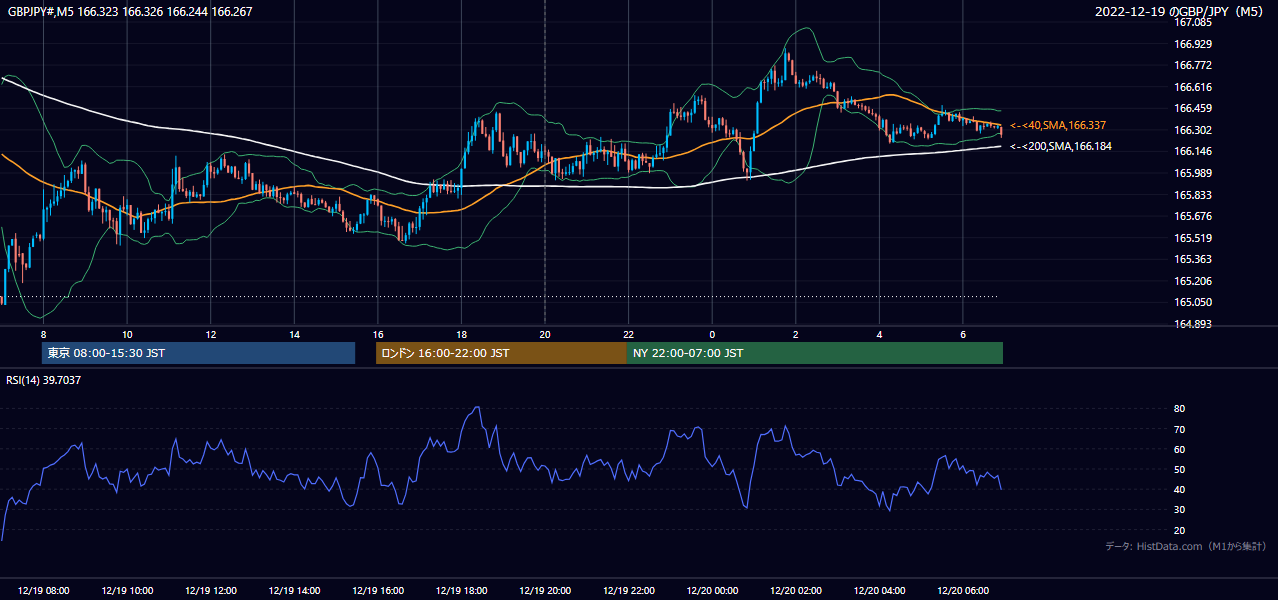1278x600 pixels.
Task: Select the 12/19 12:00 bottom time label
Action: [211, 591]
